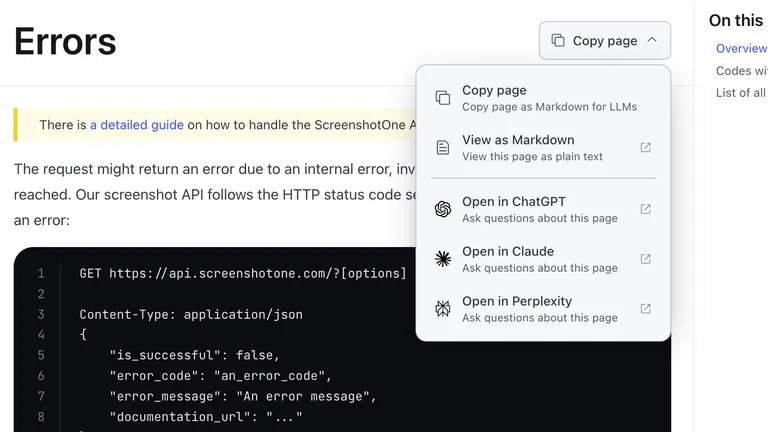Open the 'Codes wi…' table of contents link
This screenshot has width=768, height=432.
(x=742, y=71)
